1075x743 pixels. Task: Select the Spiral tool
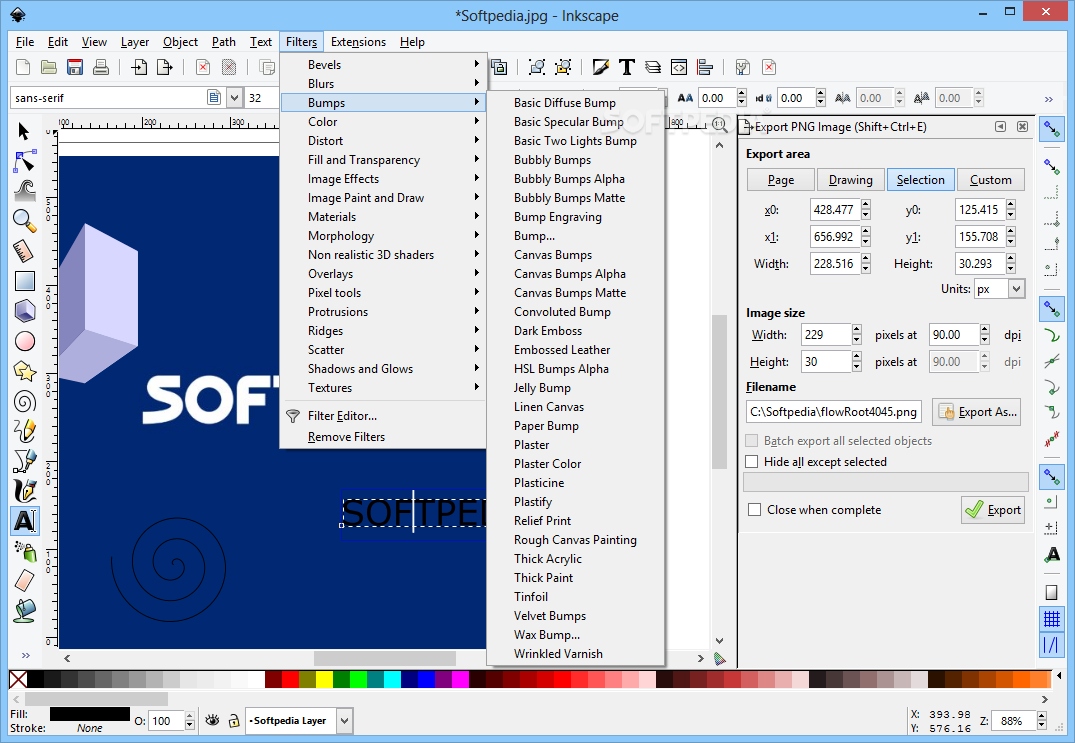(x=24, y=402)
